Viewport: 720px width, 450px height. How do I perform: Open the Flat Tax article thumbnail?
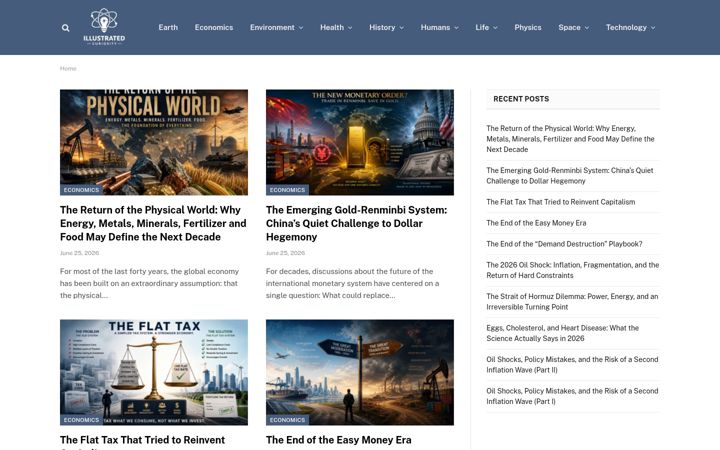point(154,372)
